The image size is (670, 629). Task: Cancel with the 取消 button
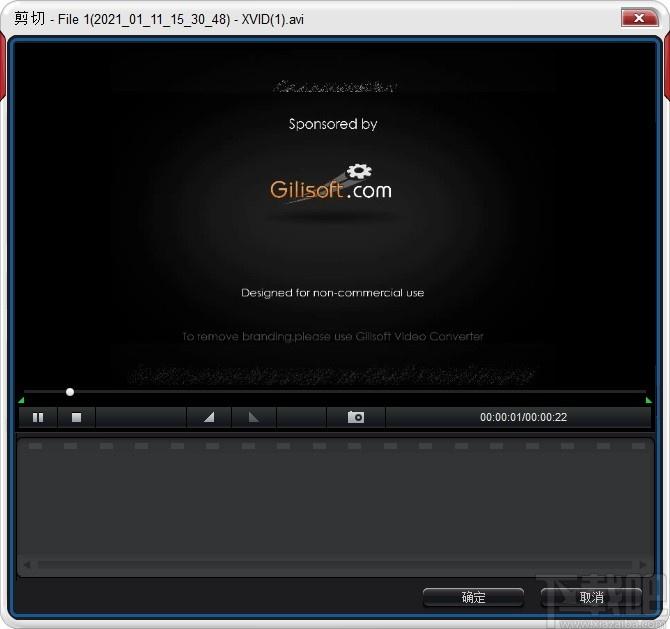tap(591, 597)
